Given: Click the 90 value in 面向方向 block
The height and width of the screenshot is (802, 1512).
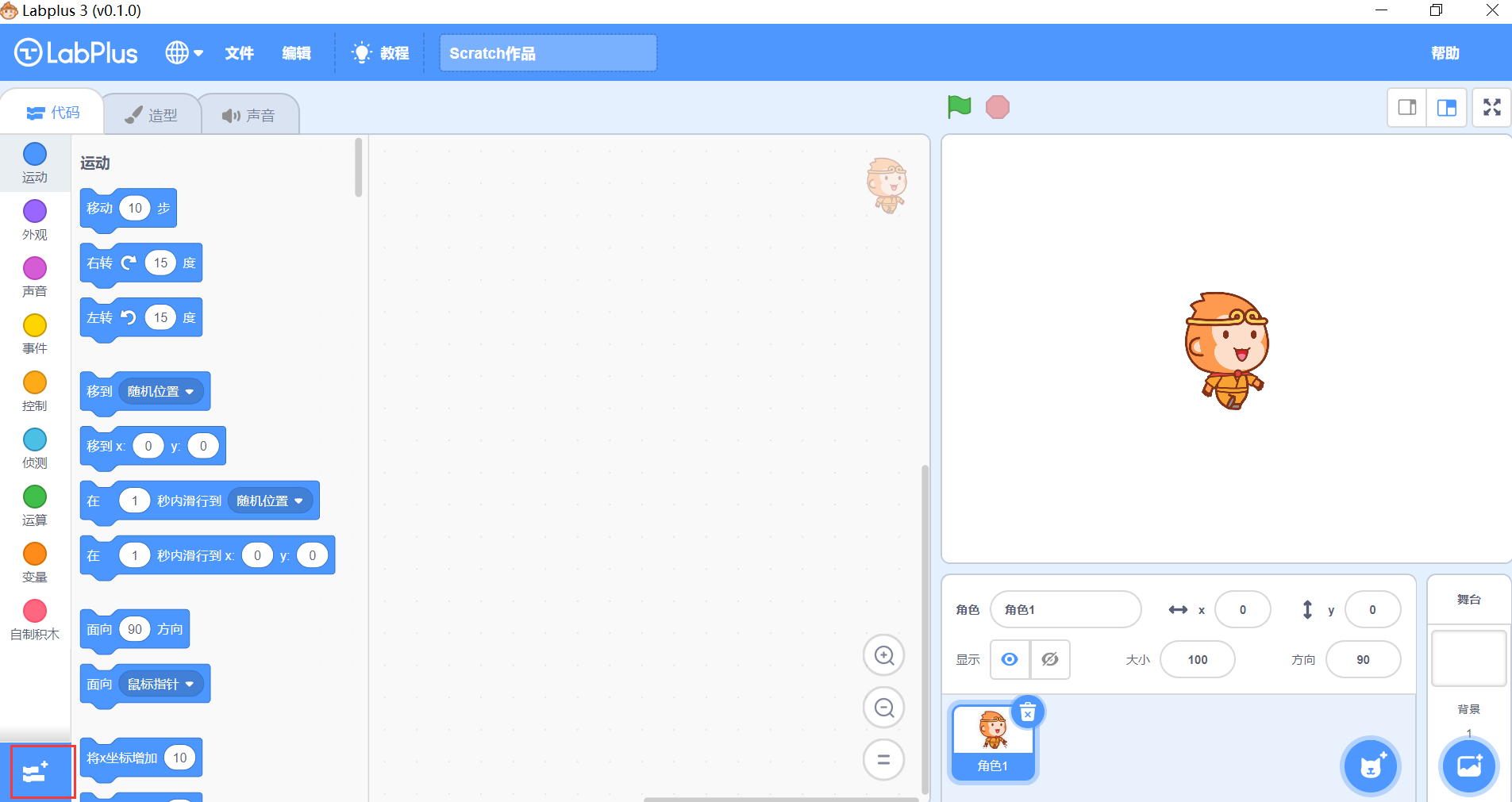Looking at the screenshot, I should point(135,629).
